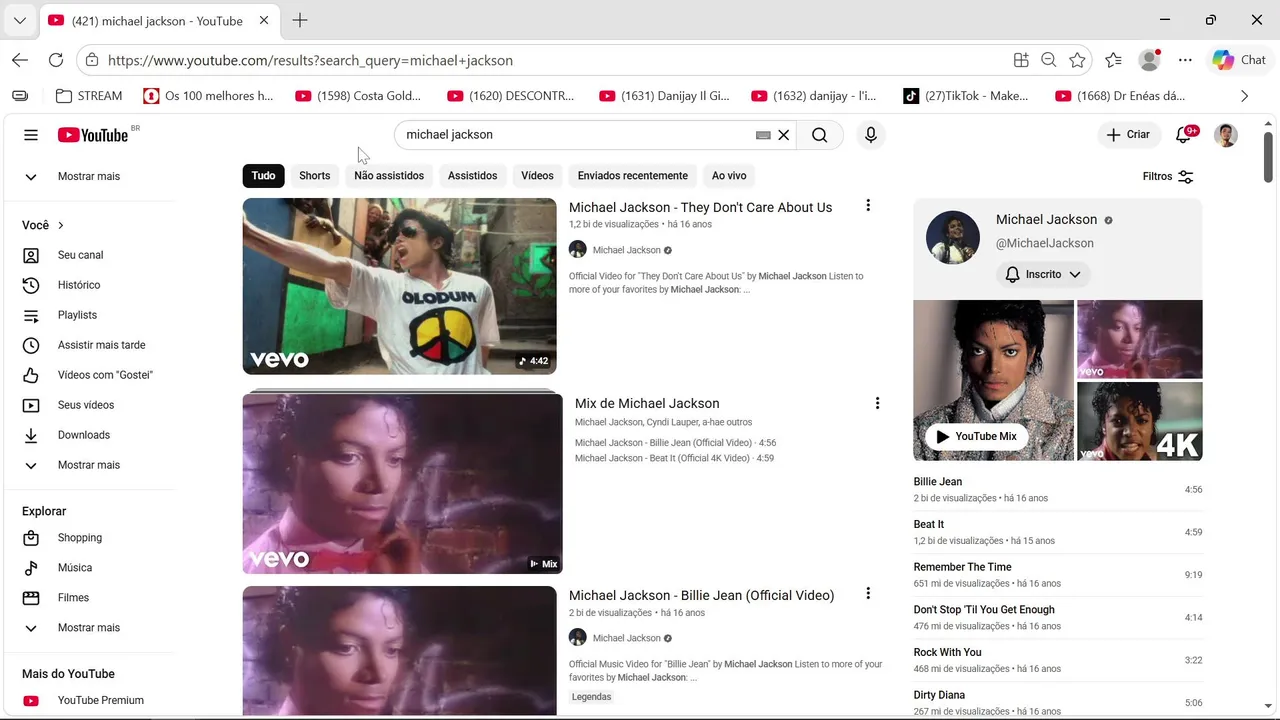The image size is (1280, 720).
Task: Select the Assistidos chip
Action: [x=472, y=176]
